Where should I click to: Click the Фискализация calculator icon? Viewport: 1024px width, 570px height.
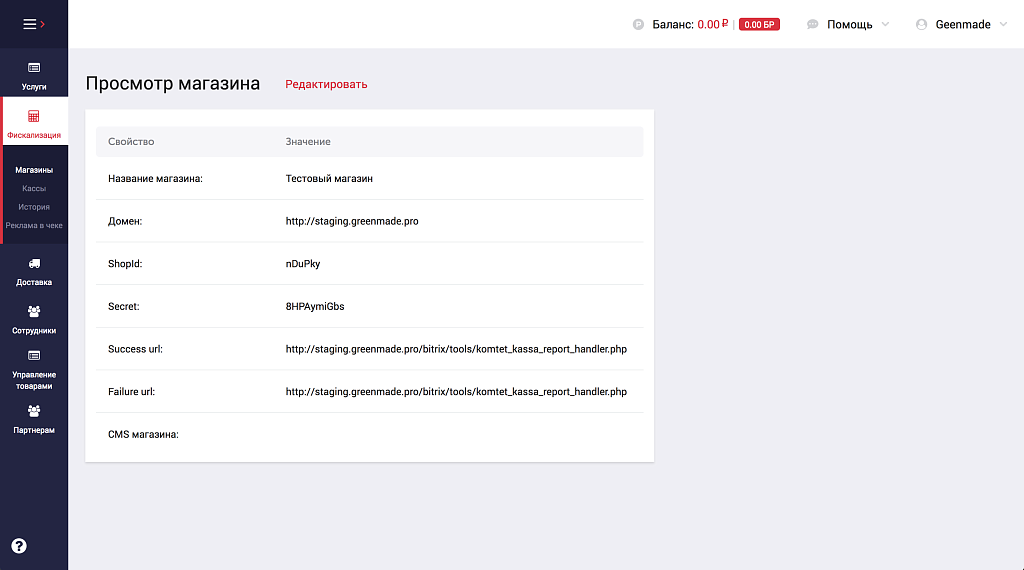(x=34, y=116)
